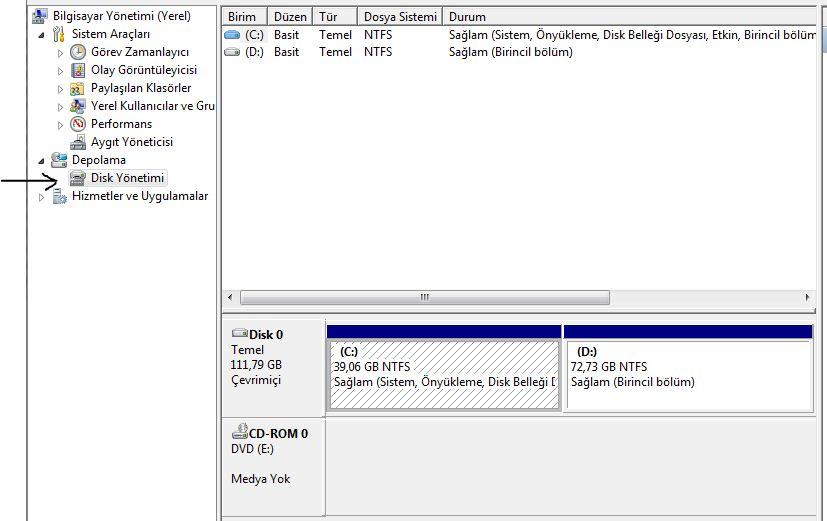The height and width of the screenshot is (521, 827).
Task: Select the Bilgisayar Yönetimi (Yerel) root label
Action: (x=122, y=16)
